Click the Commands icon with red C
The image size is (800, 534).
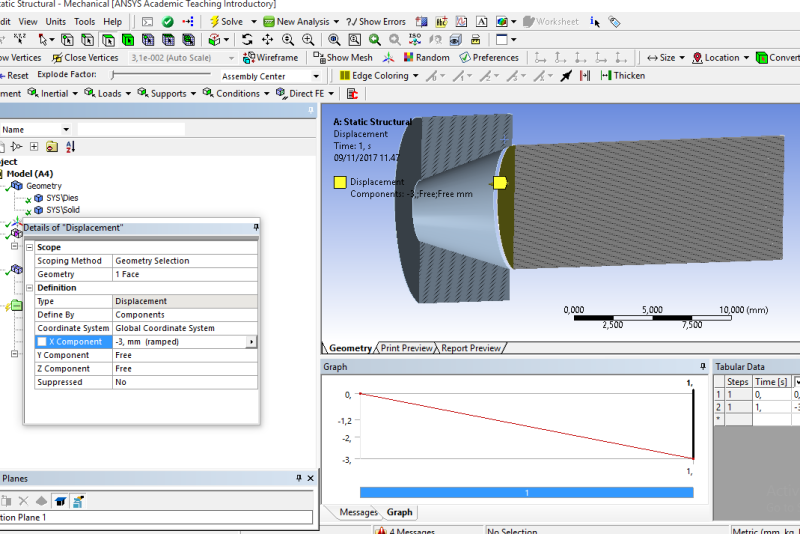point(353,94)
